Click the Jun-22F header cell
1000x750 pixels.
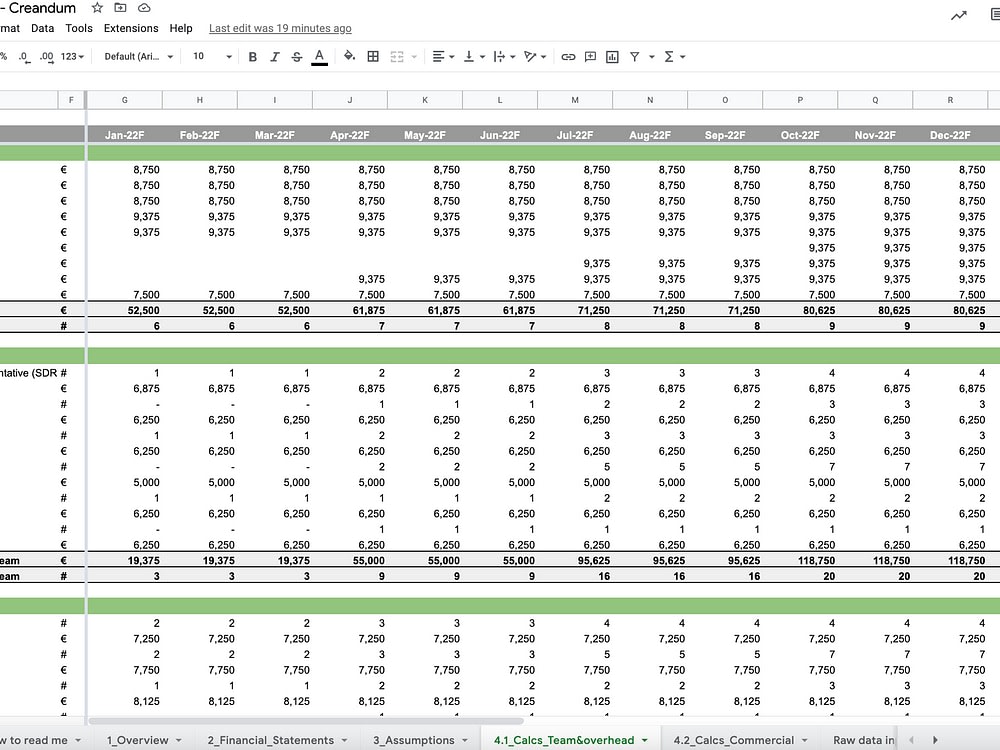pyautogui.click(x=500, y=135)
